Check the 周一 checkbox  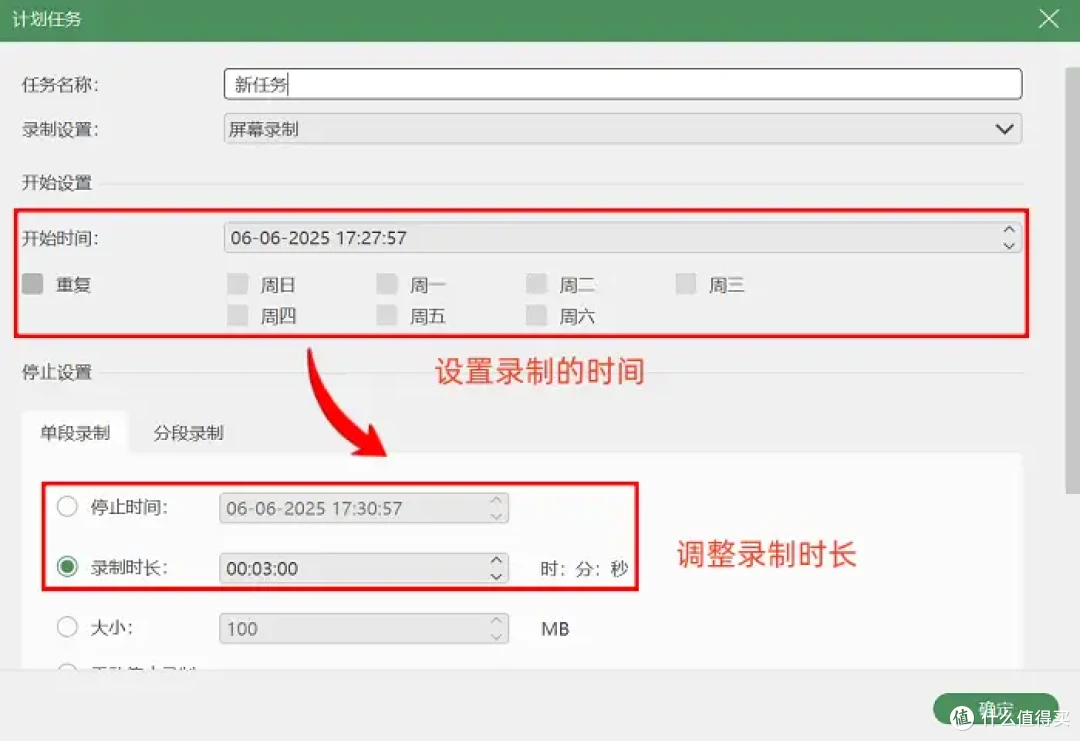387,284
